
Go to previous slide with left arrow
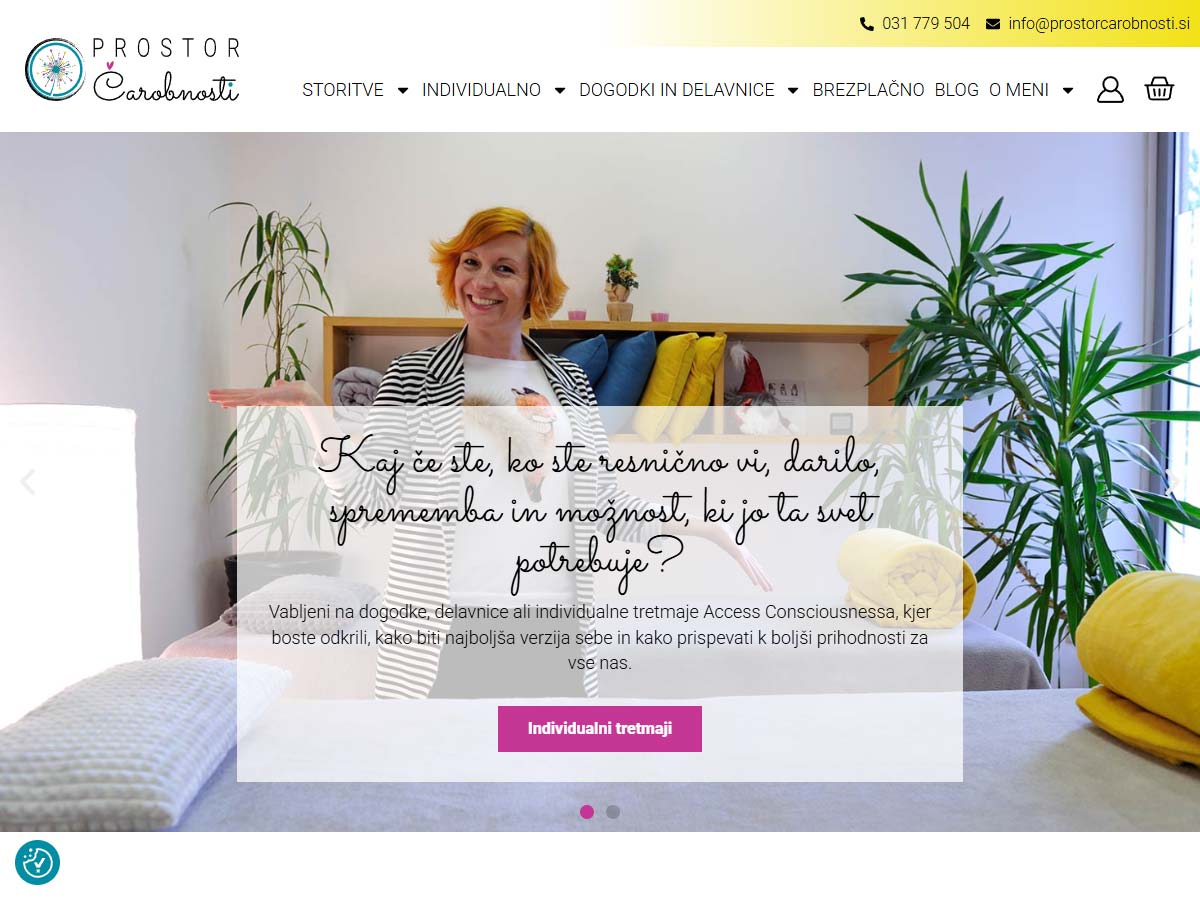click(28, 482)
